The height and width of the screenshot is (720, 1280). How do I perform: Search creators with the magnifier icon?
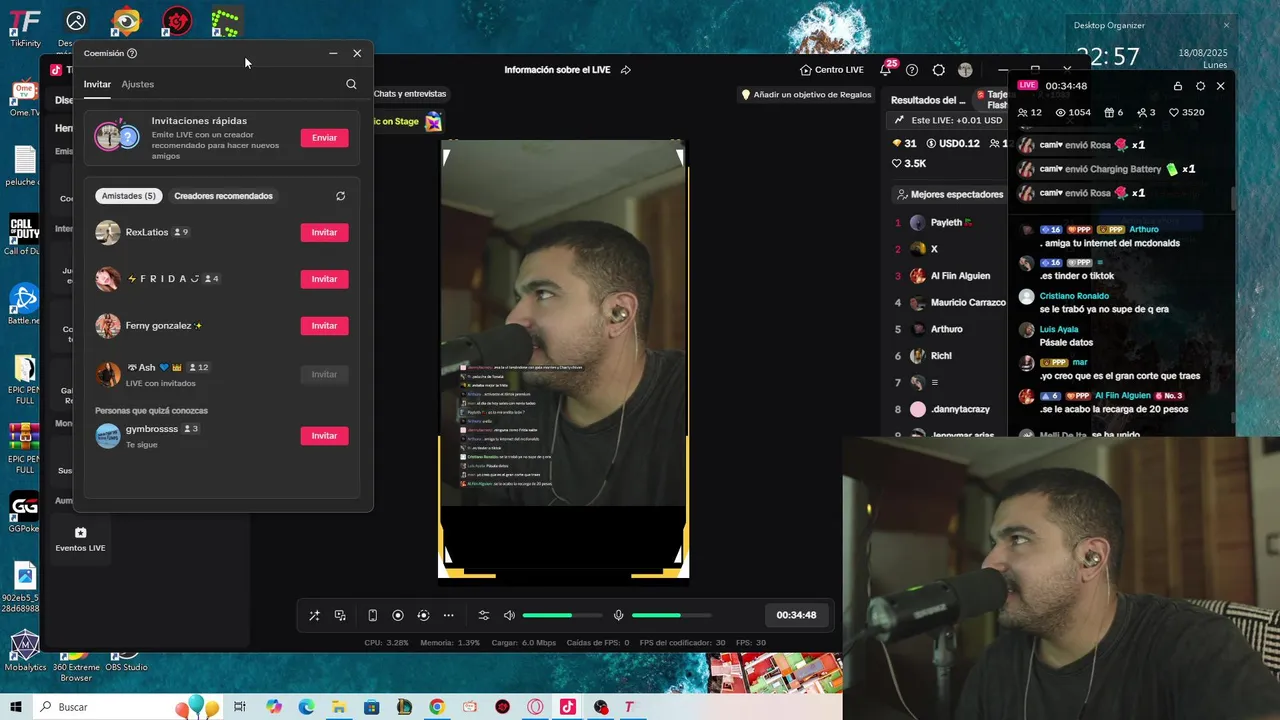click(351, 84)
